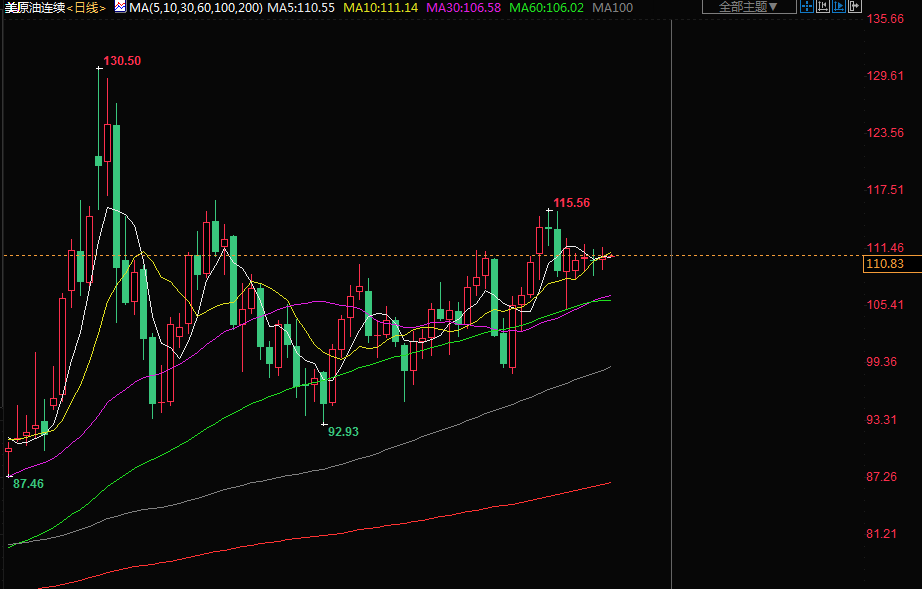Click the small chart icon before MA parameters
Screen dimensions: 922x589
tap(120, 7)
